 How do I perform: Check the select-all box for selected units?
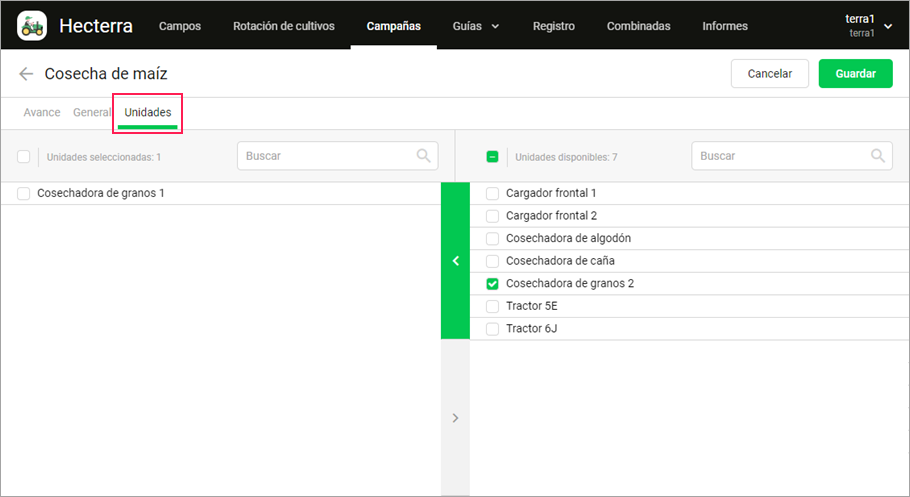[23, 157]
